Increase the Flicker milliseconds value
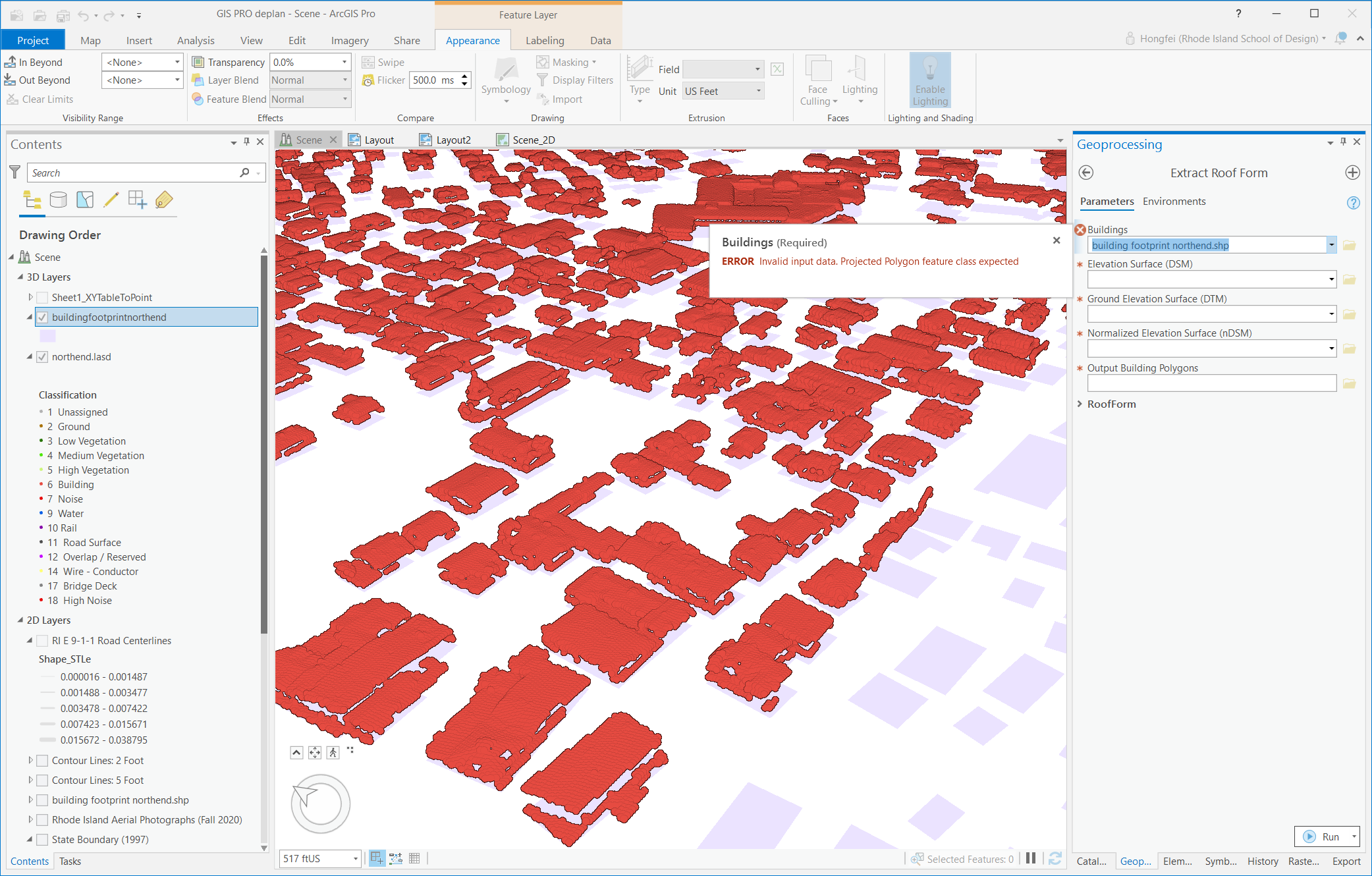 (x=465, y=76)
